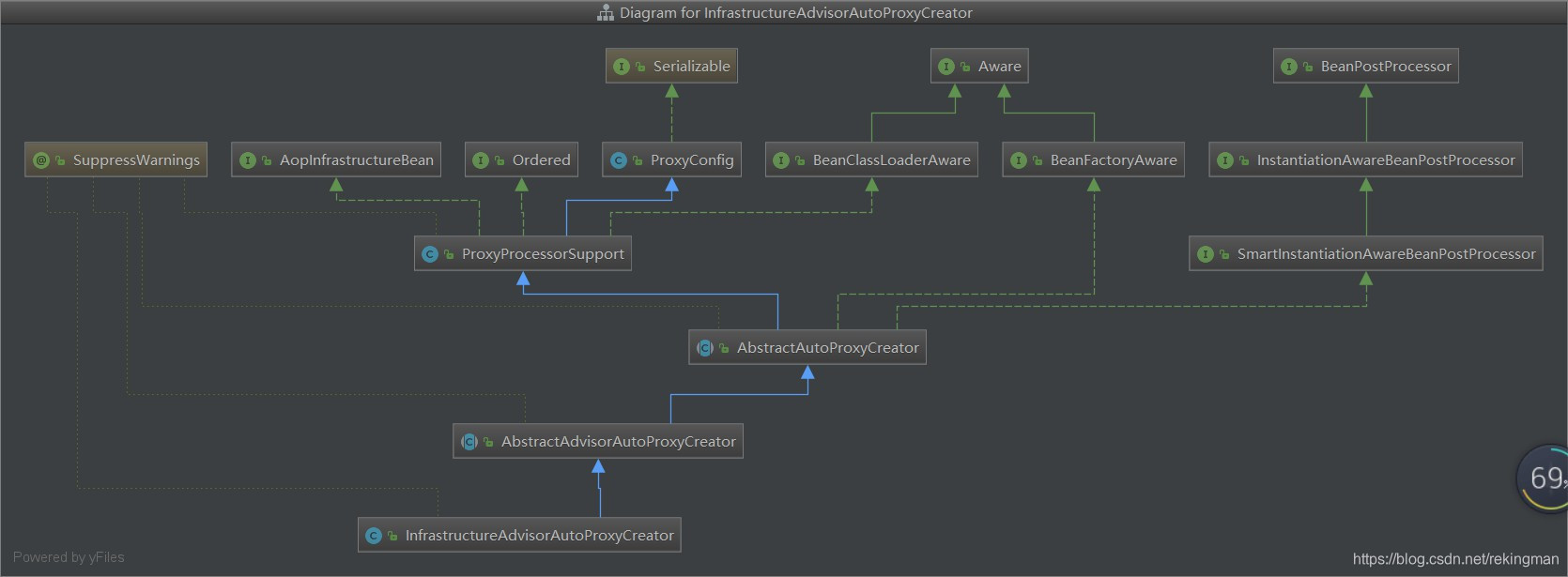Click the interface icon on the Aware node
This screenshot has height=577, width=1568.
945,67
